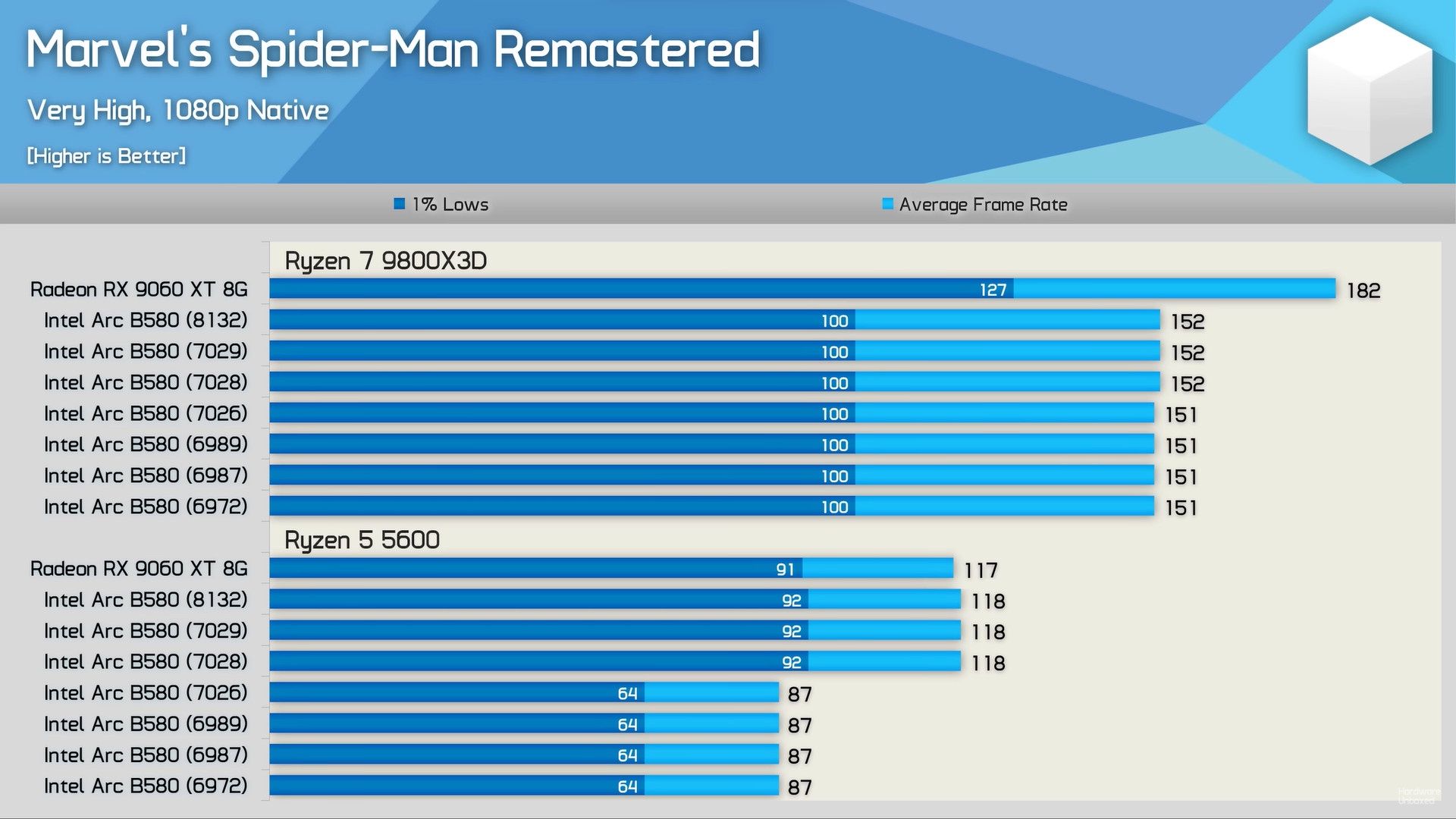Viewport: 1456px width, 819px height.
Task: Click Intel Arc B580 (7028) label under 9800X3D
Action: point(146,382)
